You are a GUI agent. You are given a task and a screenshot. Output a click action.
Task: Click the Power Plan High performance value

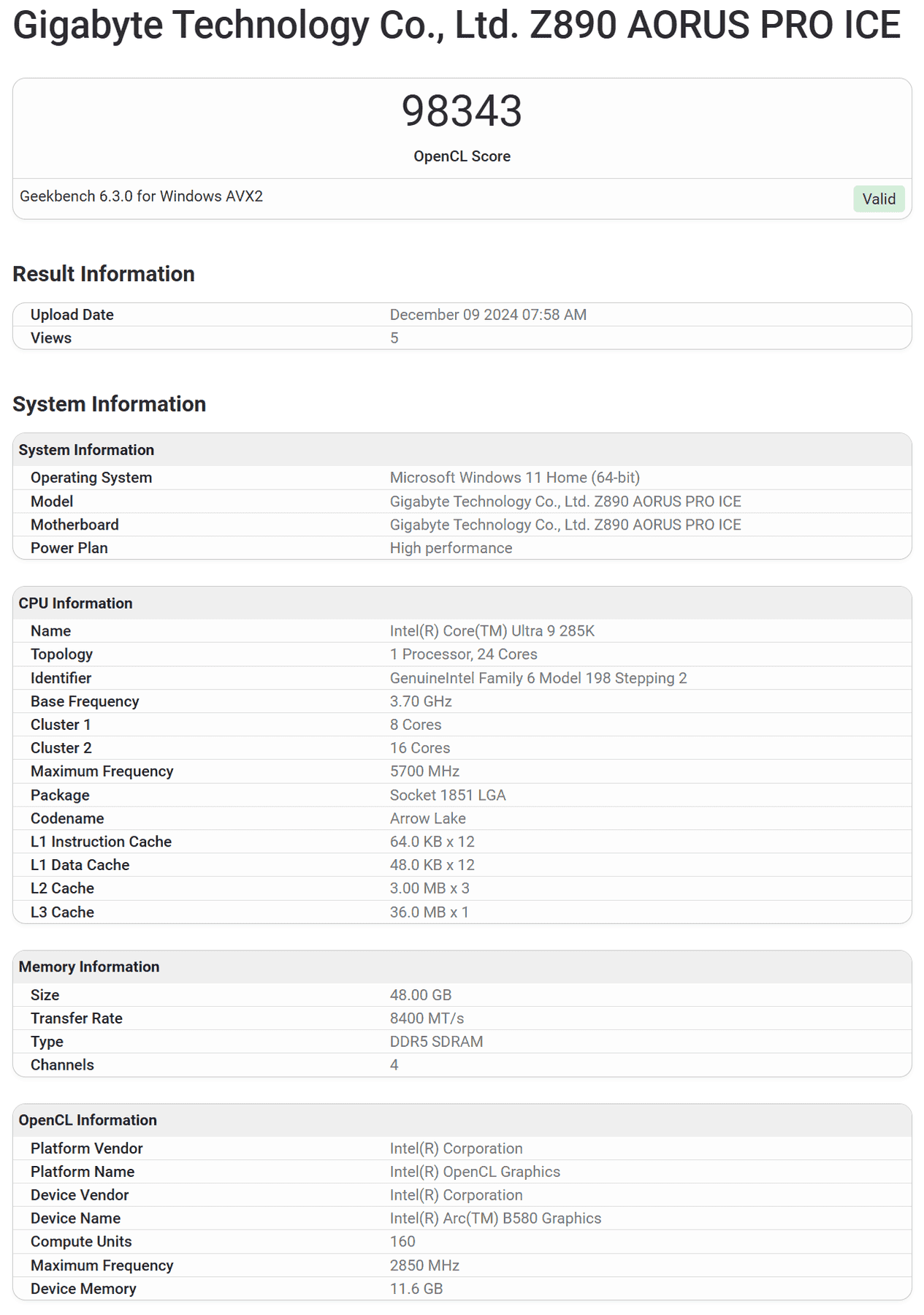[x=451, y=548]
